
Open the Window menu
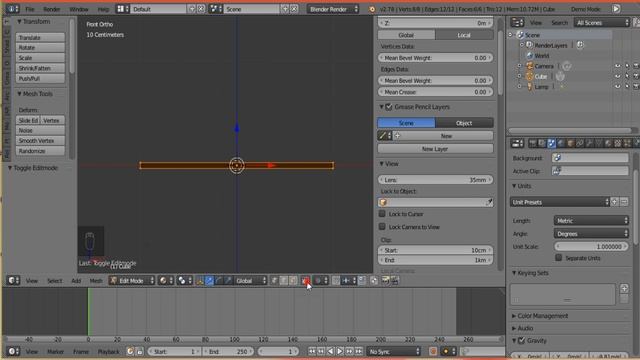[78, 9]
